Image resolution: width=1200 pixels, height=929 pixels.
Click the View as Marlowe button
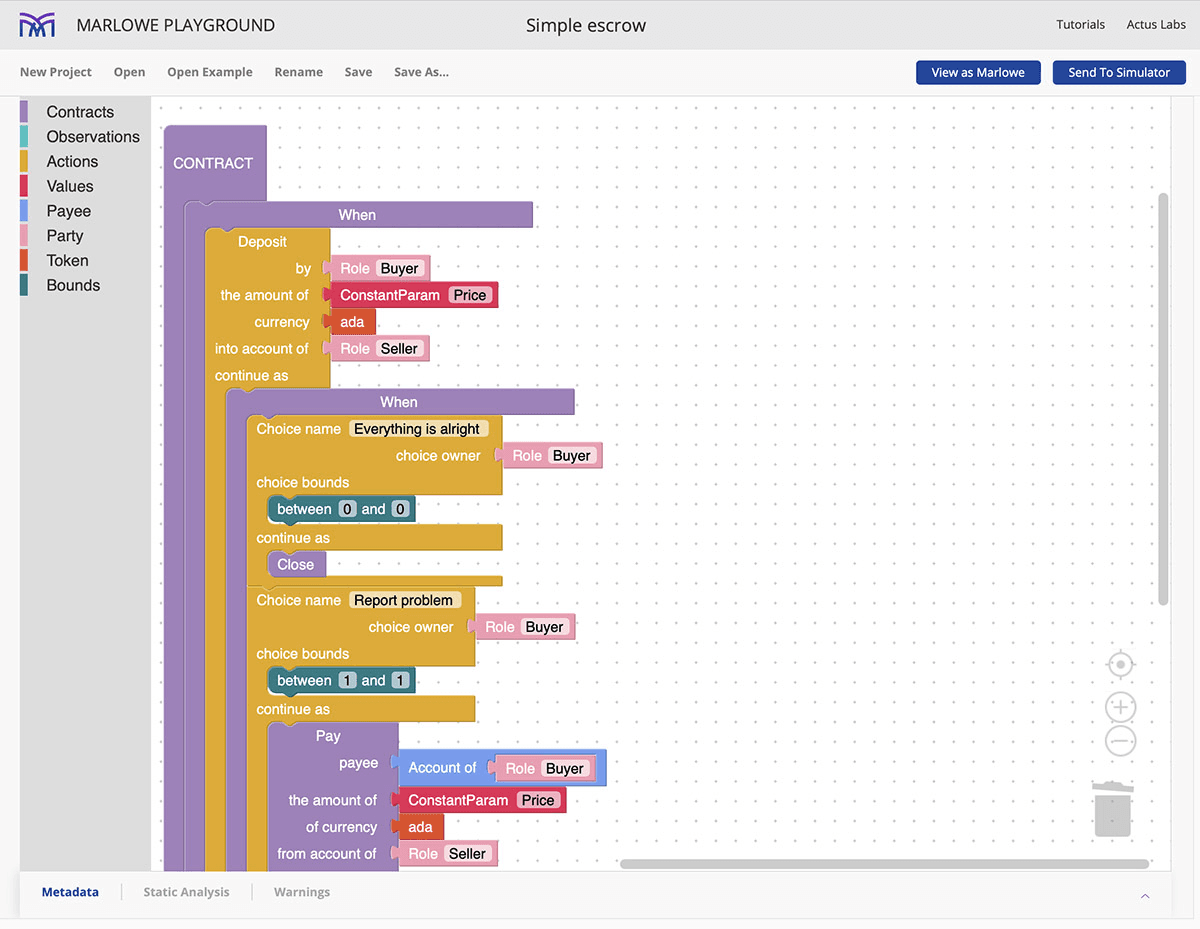tap(977, 72)
